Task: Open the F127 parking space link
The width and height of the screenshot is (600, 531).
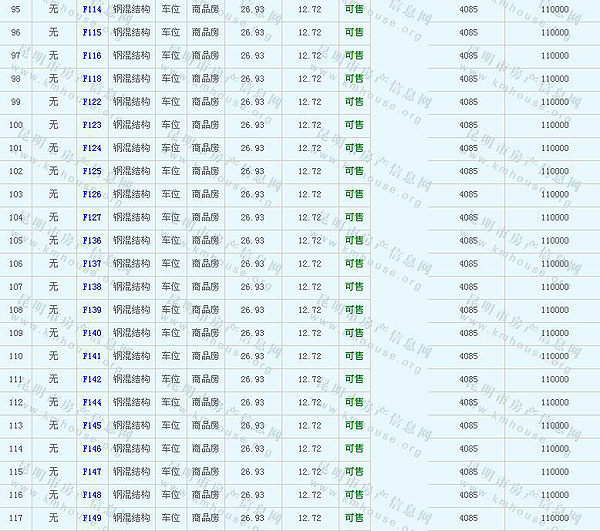Action: click(x=92, y=217)
